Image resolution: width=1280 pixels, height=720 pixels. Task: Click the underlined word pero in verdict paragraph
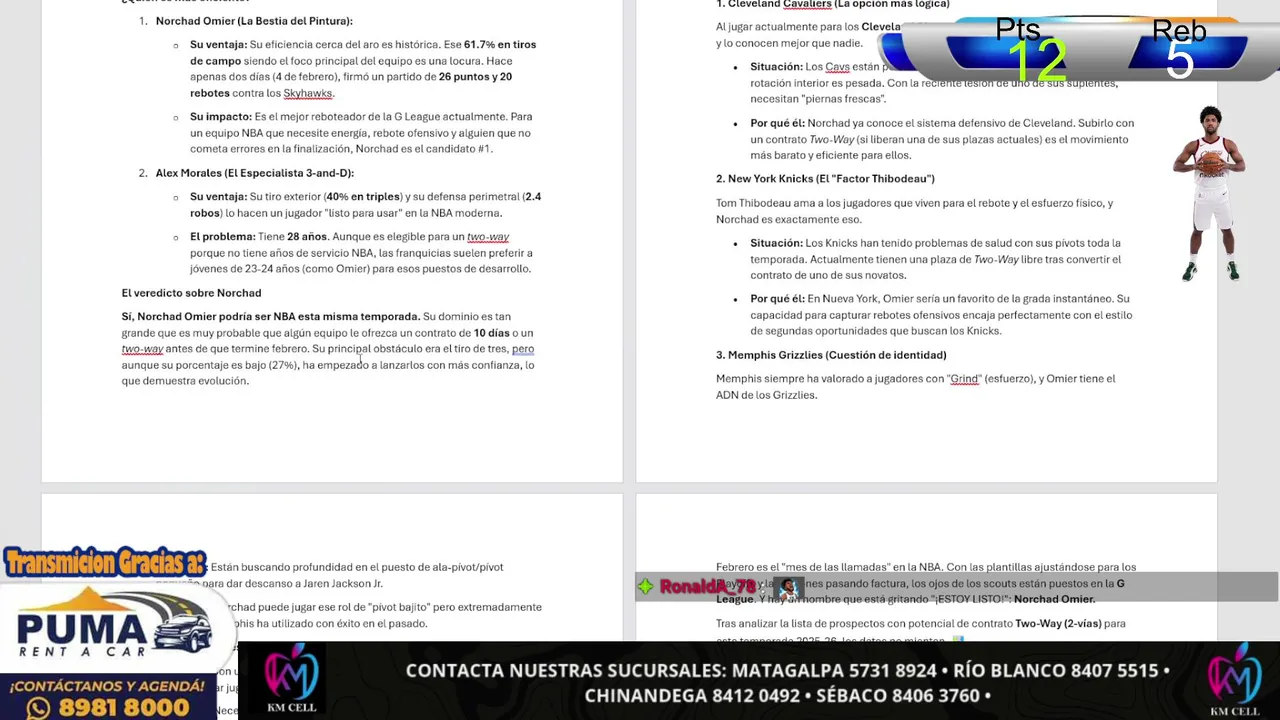pos(523,349)
